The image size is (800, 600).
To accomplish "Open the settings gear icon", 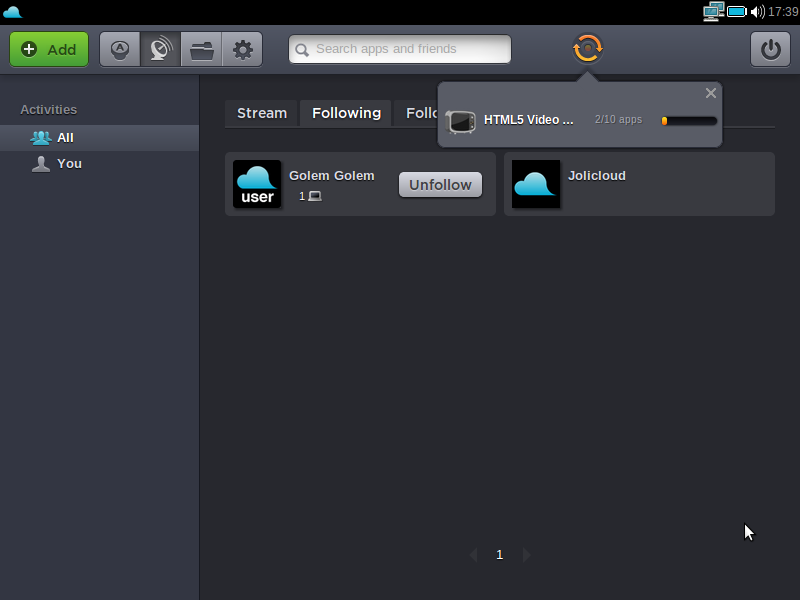I will 242,49.
